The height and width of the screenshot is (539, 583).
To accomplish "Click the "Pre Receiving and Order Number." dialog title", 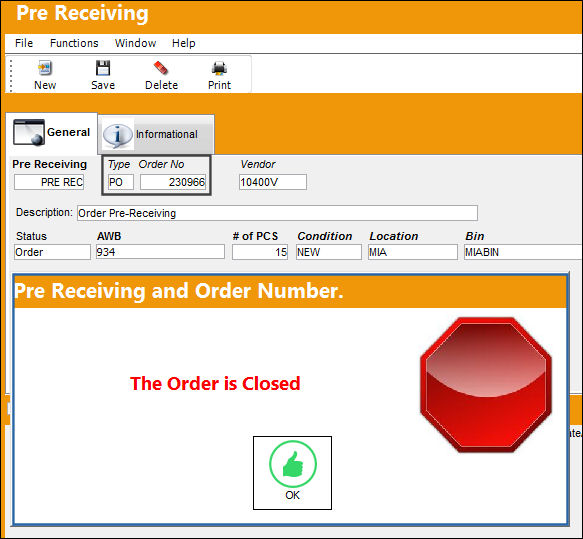I will 179,291.
